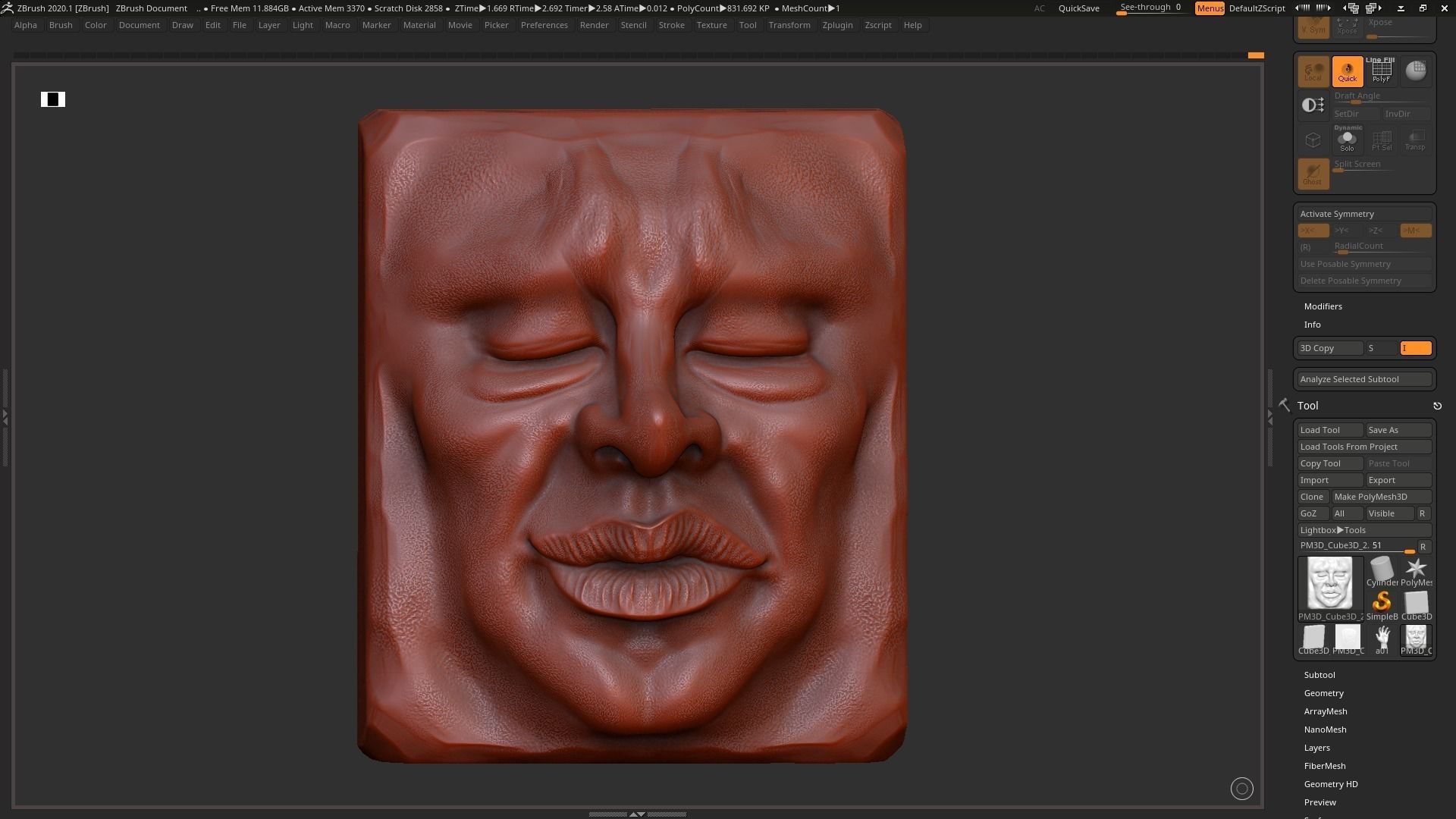Toggle Z-axis symmetry >Z<
The width and height of the screenshot is (1456, 819).
tap(1381, 231)
